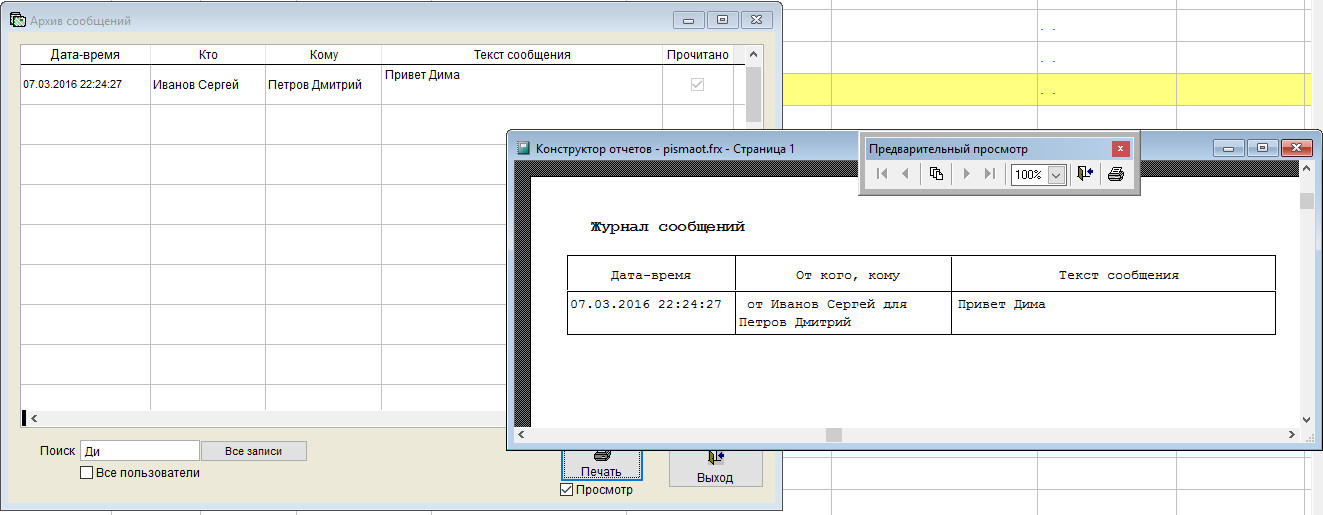Print report using toolbar printer icon
Screen dimensions: 1323x515
1116,174
